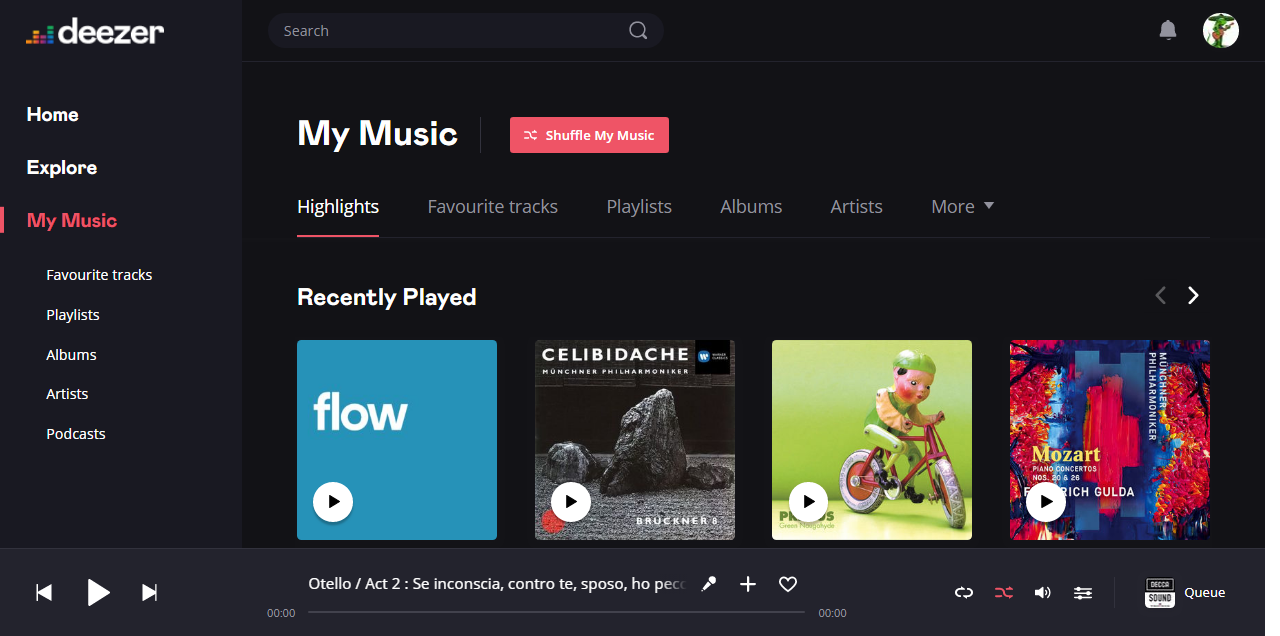1280x636 pixels.
Task: Switch to the Albums tab
Action: 751,207
